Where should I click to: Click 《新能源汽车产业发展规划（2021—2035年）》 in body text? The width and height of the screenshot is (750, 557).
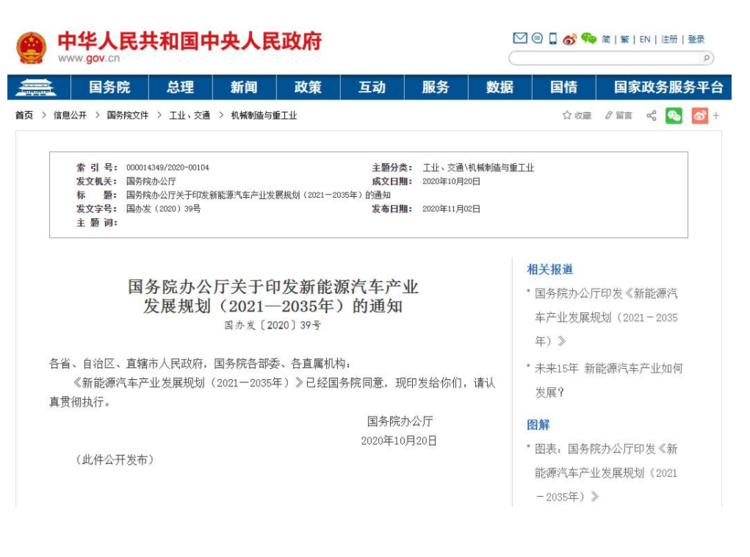tap(188, 383)
